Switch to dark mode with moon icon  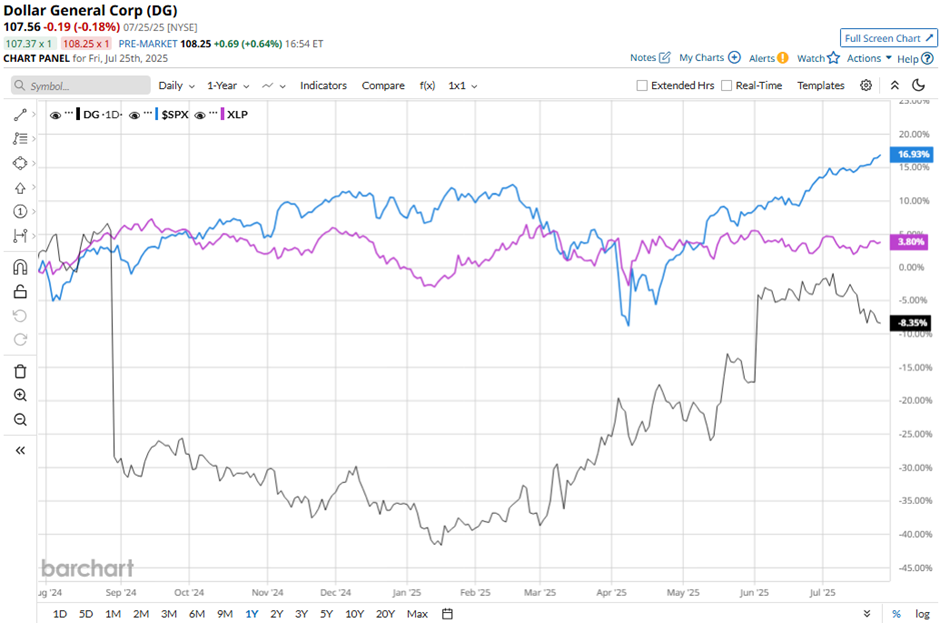pyautogui.click(x=918, y=85)
